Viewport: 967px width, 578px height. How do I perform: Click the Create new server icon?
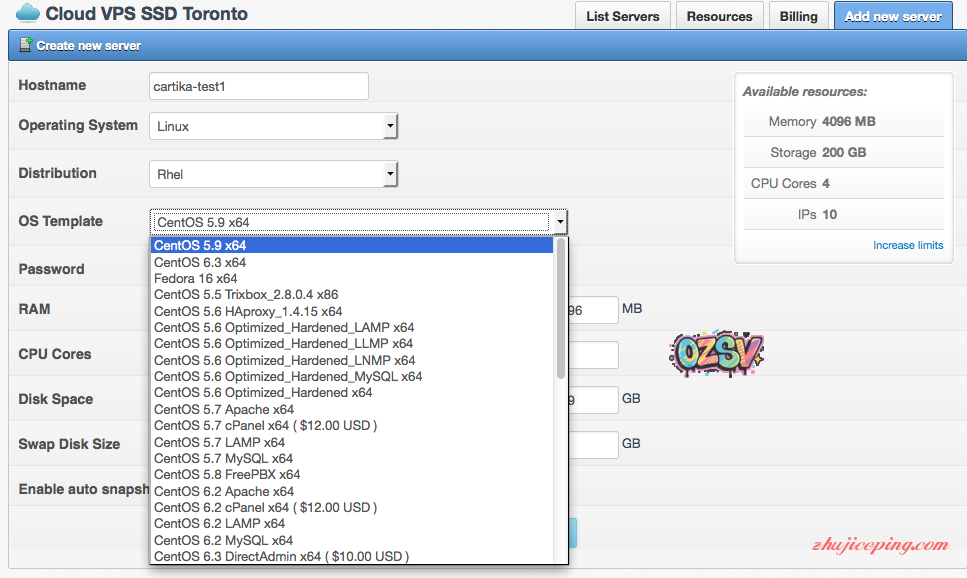(x=24, y=46)
